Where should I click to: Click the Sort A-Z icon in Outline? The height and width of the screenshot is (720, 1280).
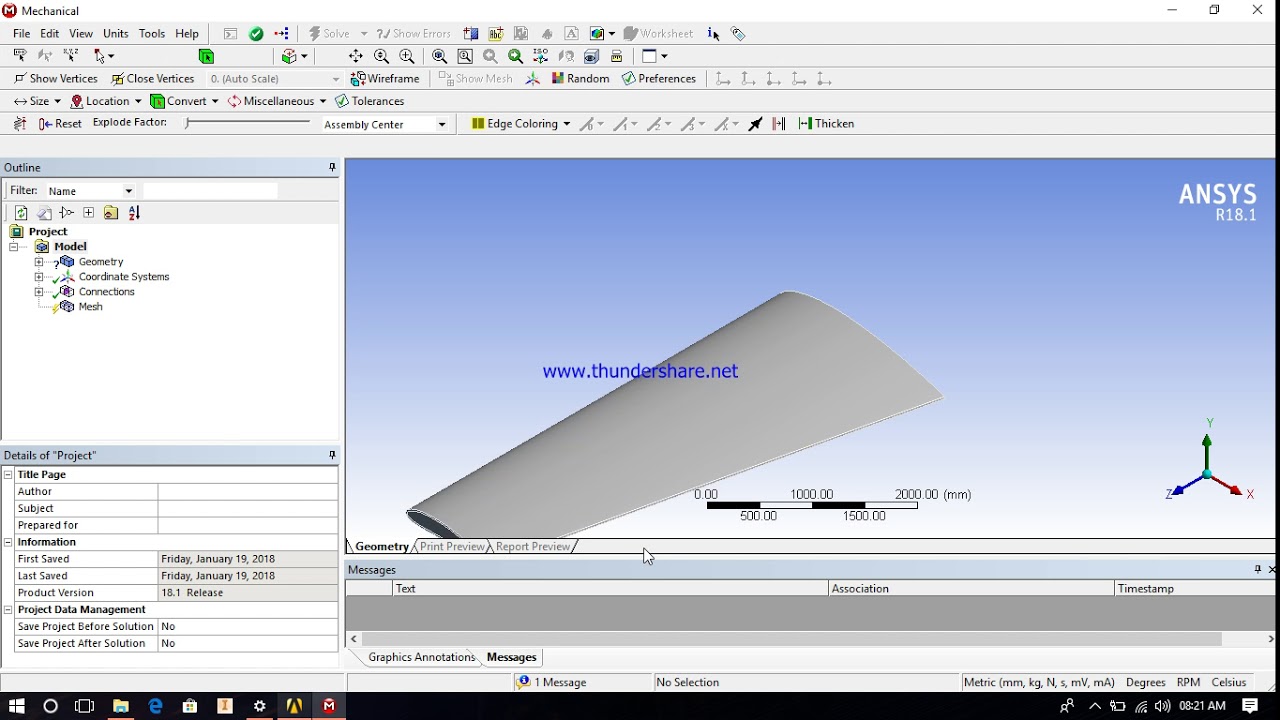134,212
